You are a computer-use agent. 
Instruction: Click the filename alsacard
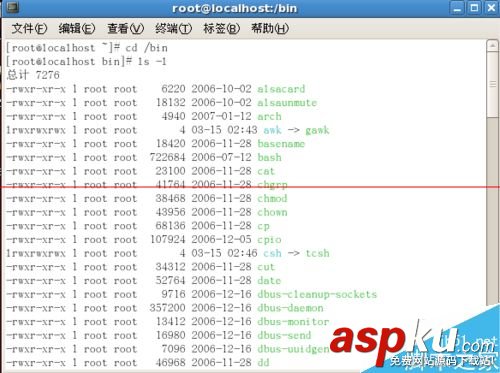tap(281, 89)
